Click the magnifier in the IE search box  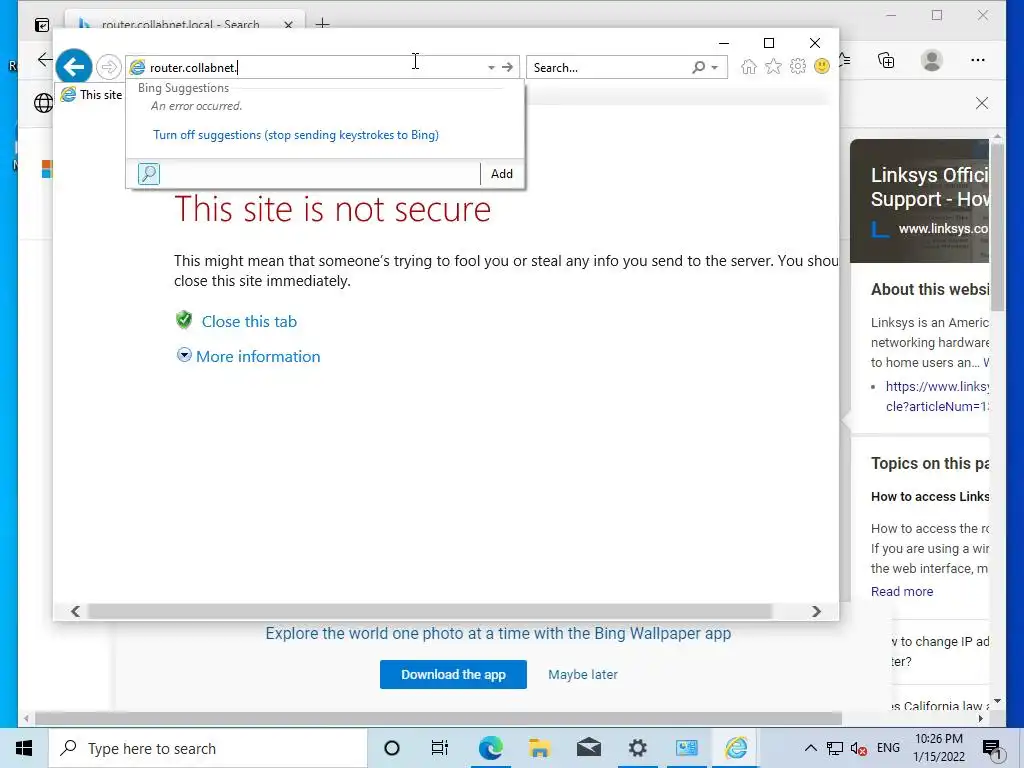click(x=699, y=67)
